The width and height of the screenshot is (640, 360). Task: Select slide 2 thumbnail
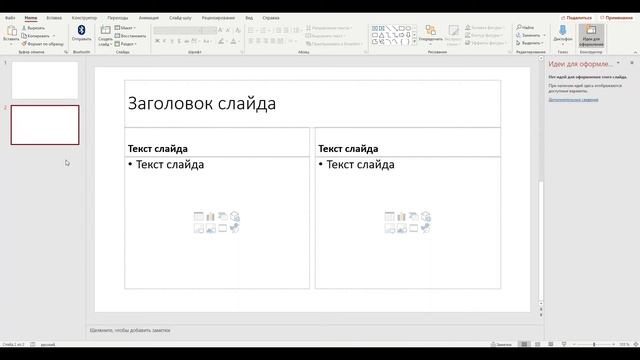(45, 125)
